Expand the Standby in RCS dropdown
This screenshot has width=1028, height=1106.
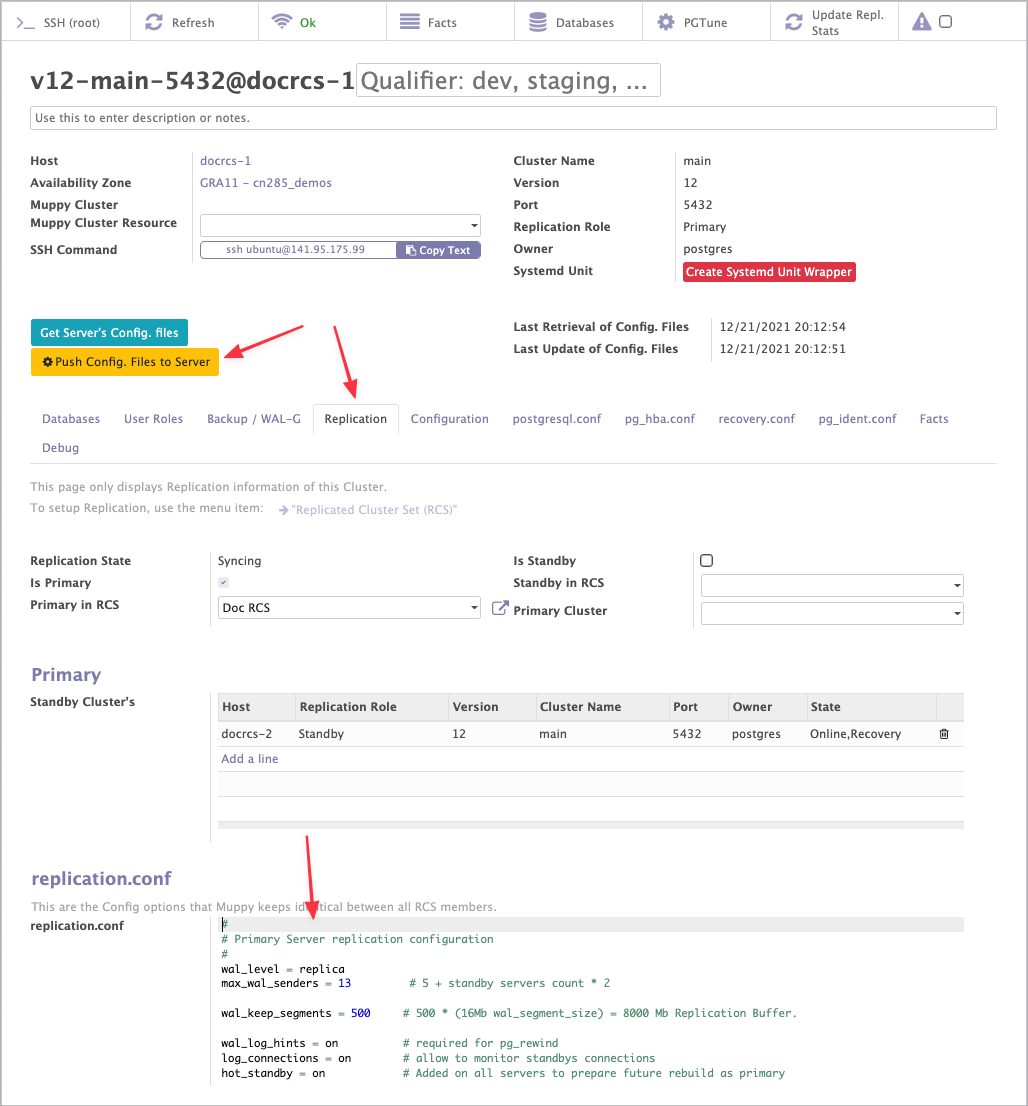832,585
